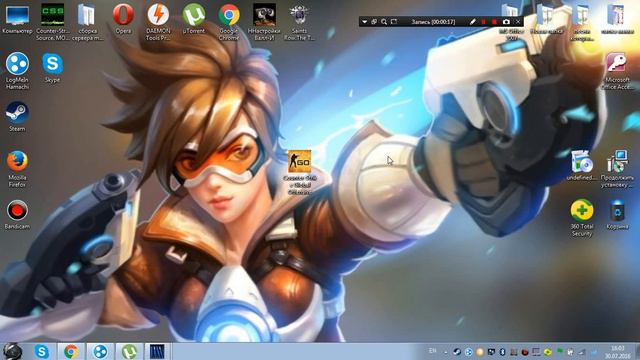The width and height of the screenshot is (640, 360).
Task: Click the rectangle area icon in recording bar
Action: coord(394,22)
